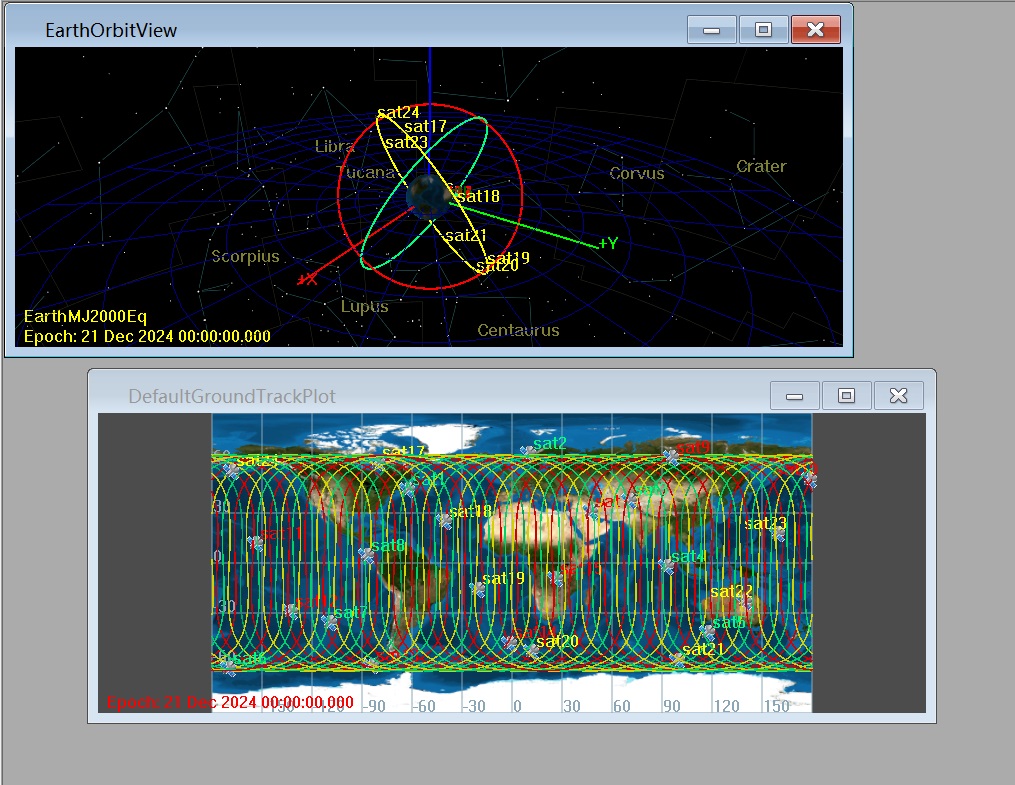Click the Corvus constellation label
1015x785 pixels.
(x=637, y=173)
